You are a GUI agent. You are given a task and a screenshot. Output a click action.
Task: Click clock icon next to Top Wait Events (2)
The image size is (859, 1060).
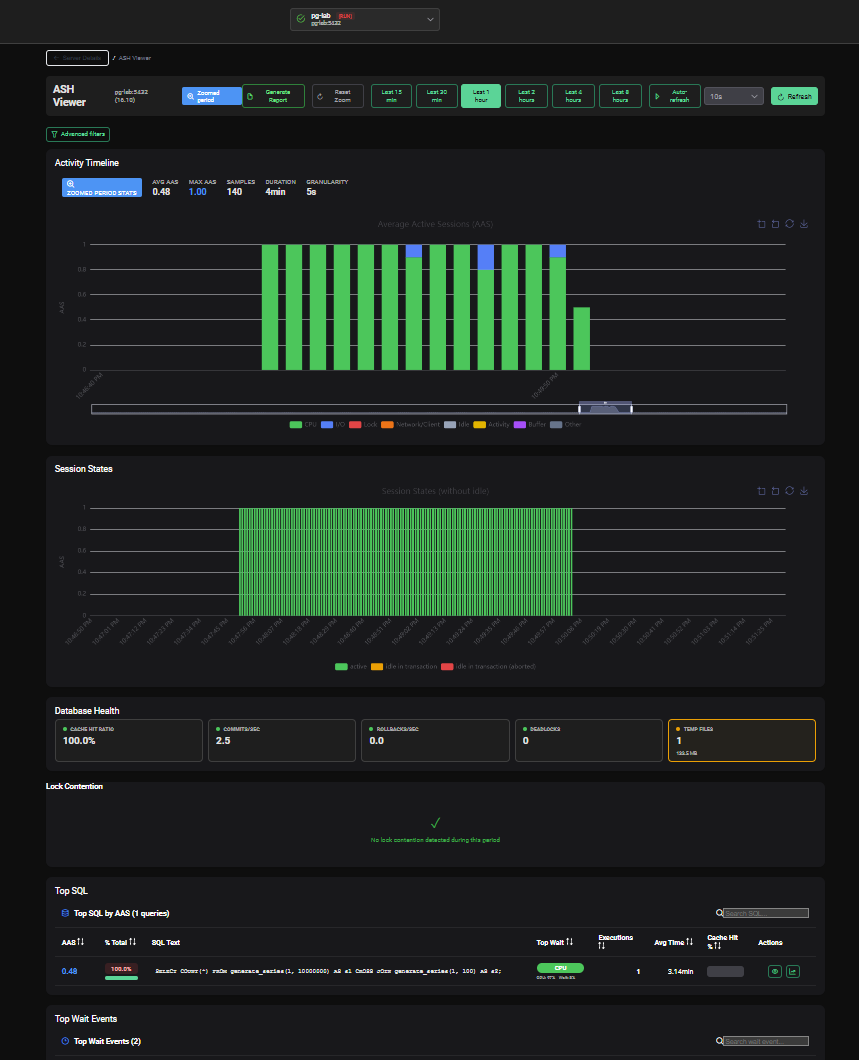pos(65,1041)
